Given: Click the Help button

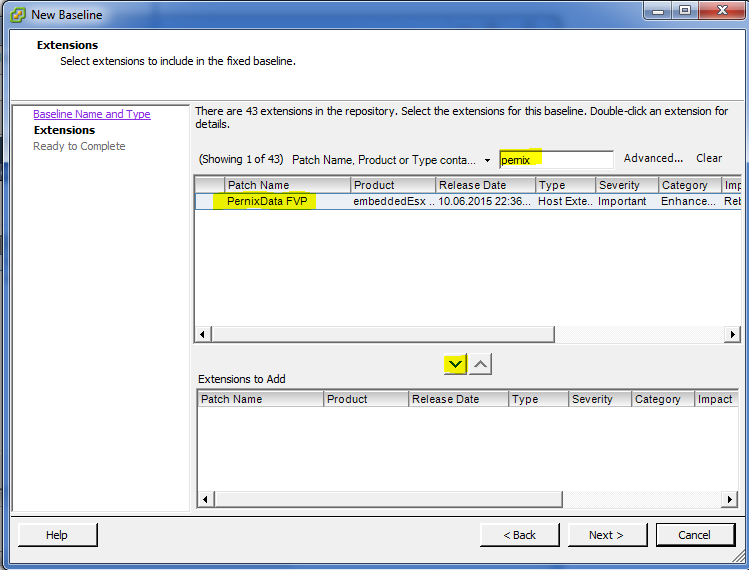Looking at the screenshot, I should [57, 535].
